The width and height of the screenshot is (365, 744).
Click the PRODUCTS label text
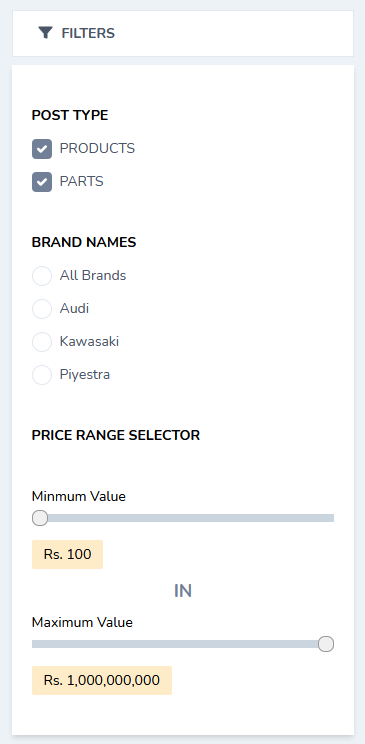pyautogui.click(x=97, y=149)
